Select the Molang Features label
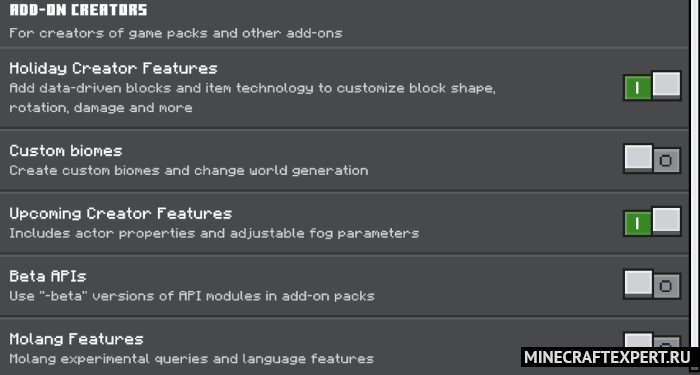The height and width of the screenshot is (375, 700). [76, 339]
